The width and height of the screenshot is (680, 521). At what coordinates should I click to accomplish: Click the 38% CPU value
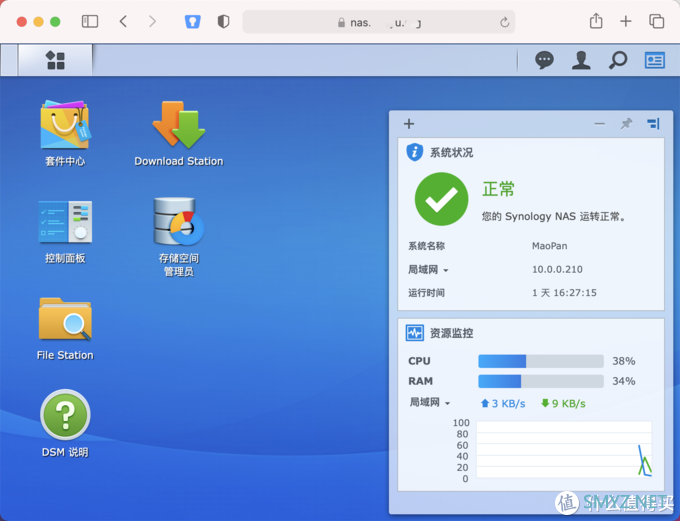[624, 361]
